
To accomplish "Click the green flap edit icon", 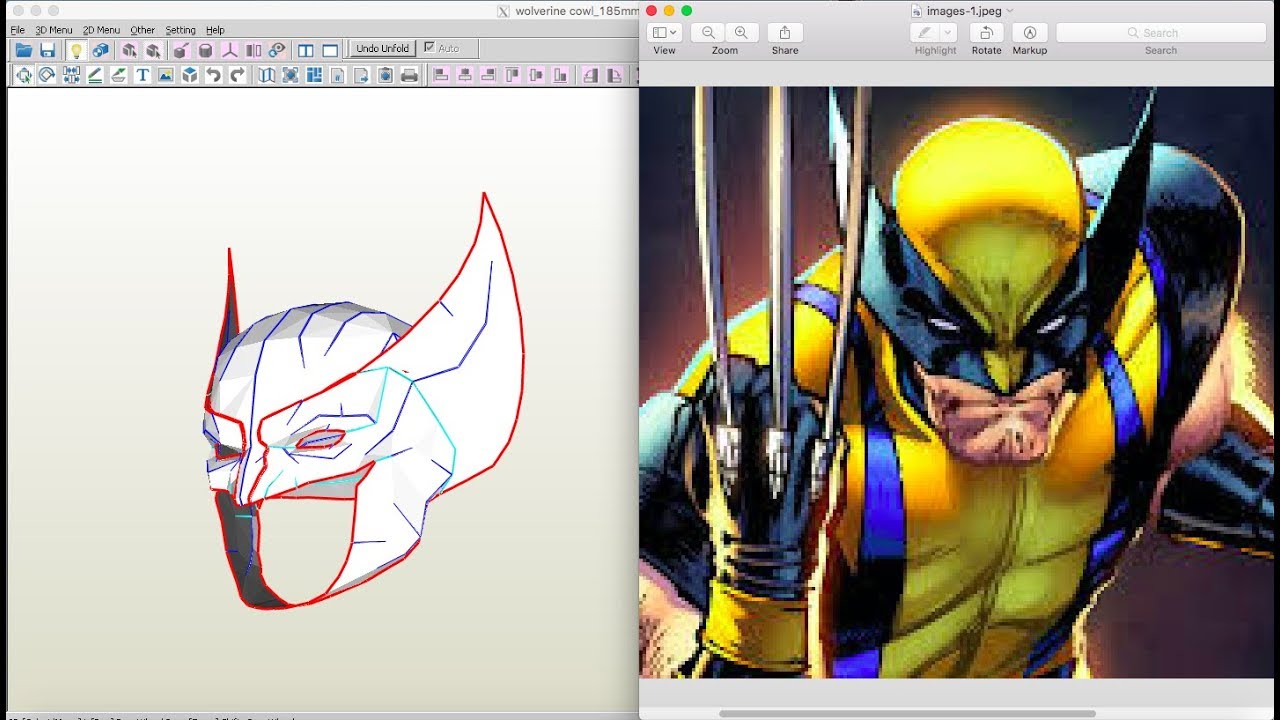I will pos(119,75).
